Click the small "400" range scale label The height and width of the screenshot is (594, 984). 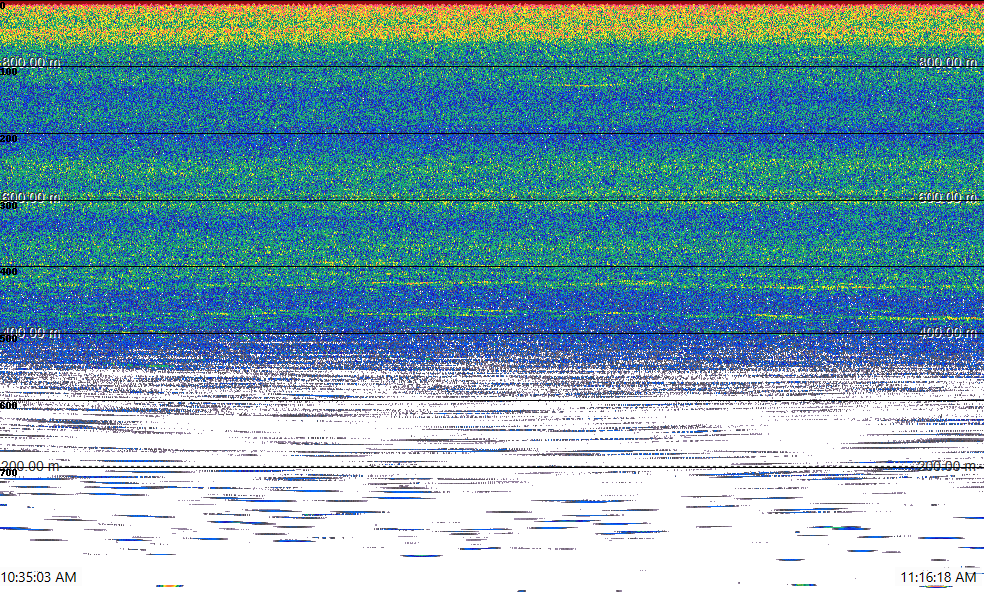9,272
